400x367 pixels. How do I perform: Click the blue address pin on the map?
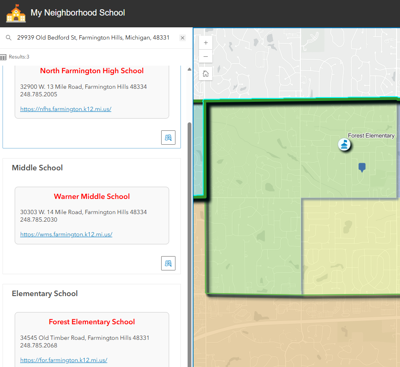(x=362, y=167)
